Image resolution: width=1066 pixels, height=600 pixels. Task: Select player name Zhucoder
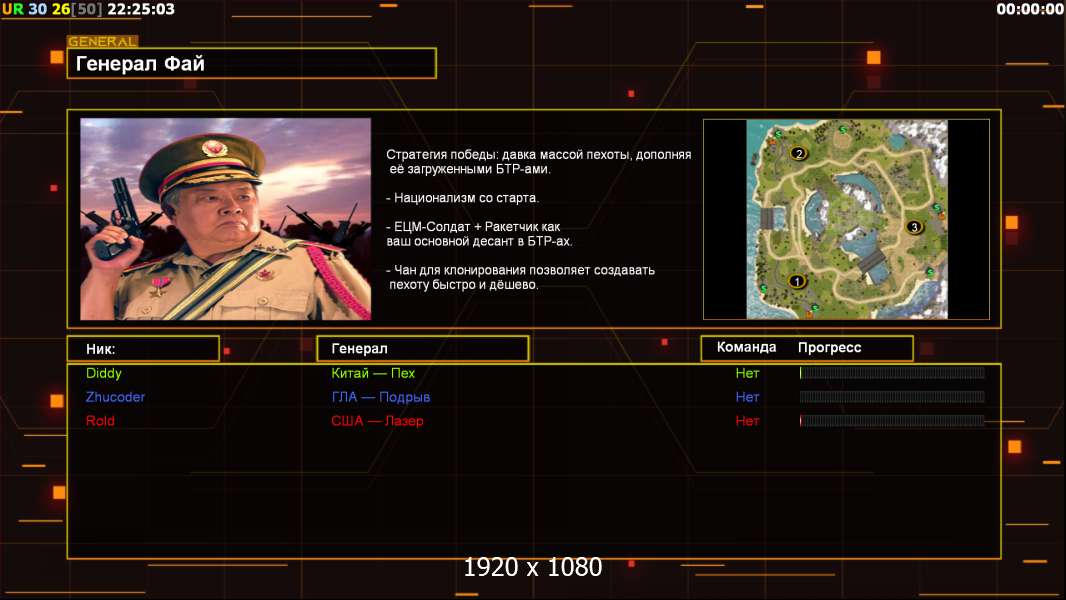116,397
